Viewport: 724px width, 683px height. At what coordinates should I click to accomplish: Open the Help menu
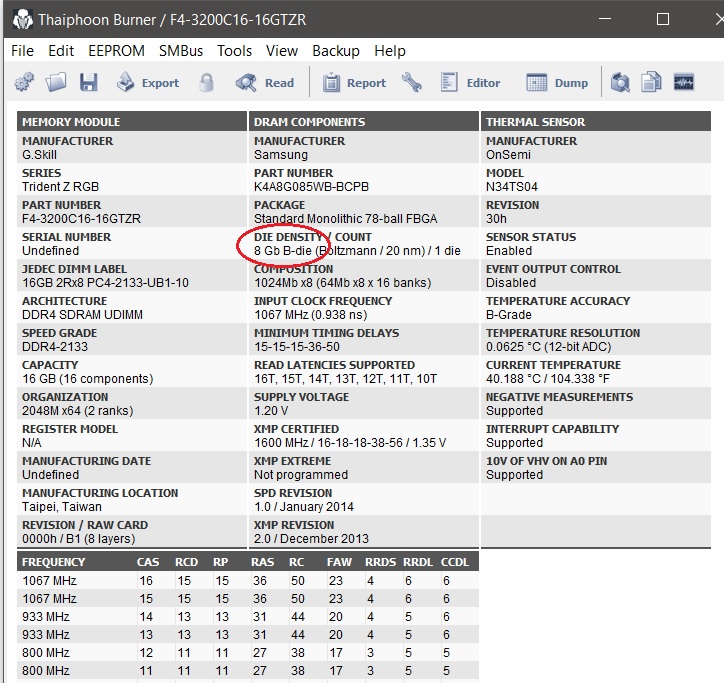390,50
